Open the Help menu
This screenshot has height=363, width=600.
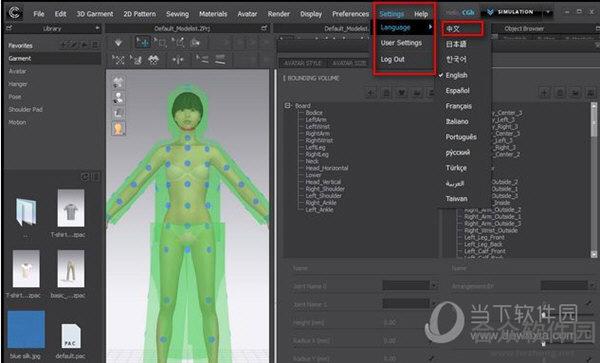pos(421,14)
